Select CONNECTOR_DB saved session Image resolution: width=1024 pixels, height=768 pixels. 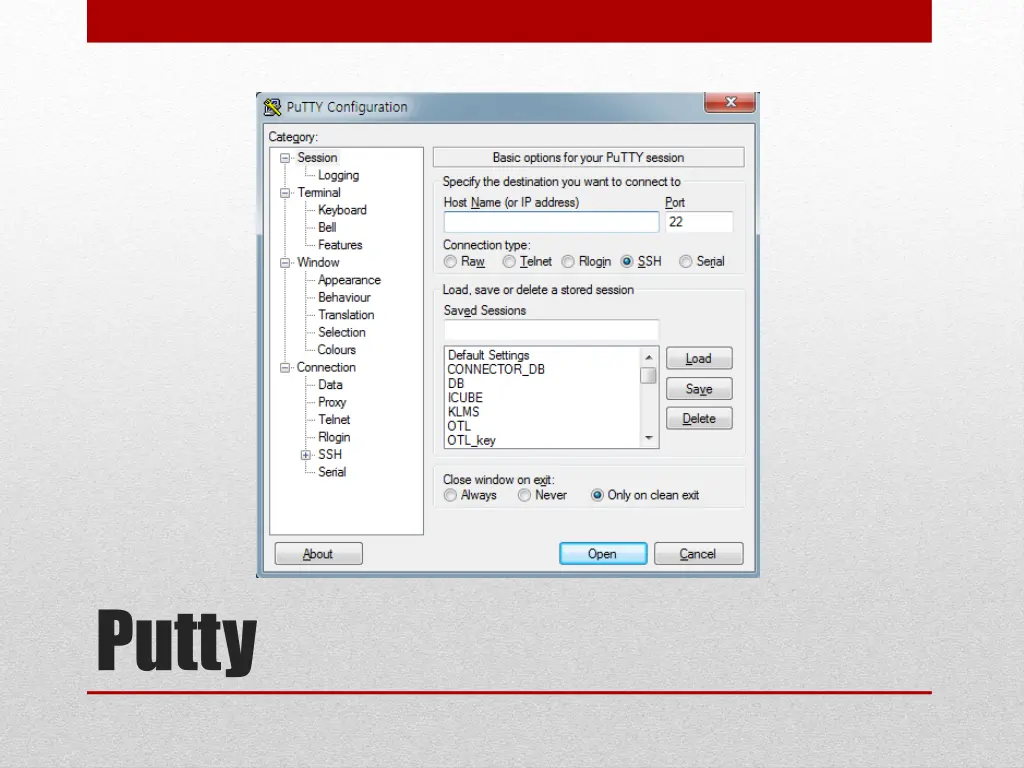pos(496,370)
